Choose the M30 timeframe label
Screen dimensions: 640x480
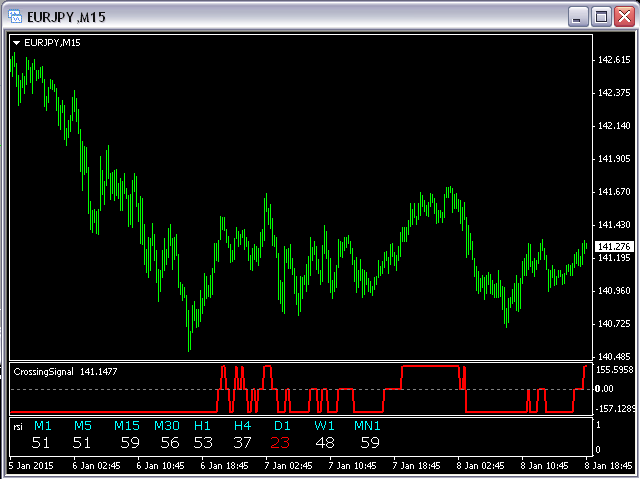point(167,426)
